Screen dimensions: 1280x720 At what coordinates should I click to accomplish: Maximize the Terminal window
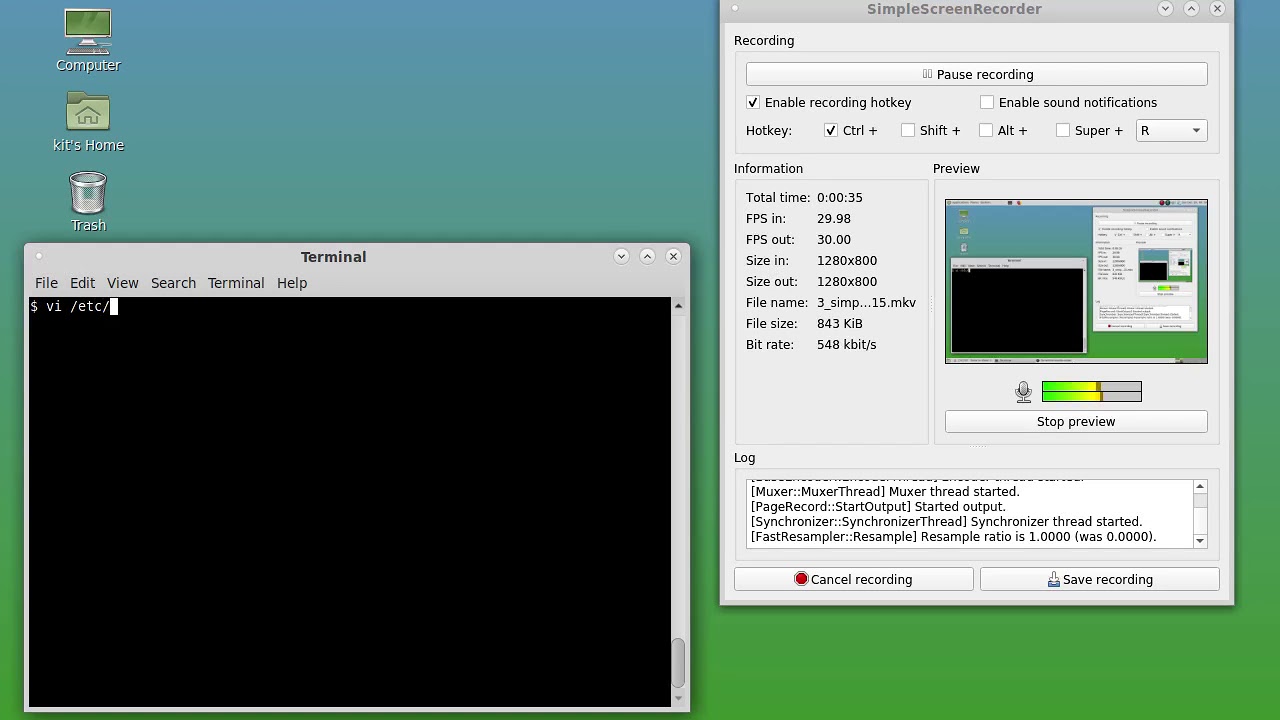coord(647,256)
